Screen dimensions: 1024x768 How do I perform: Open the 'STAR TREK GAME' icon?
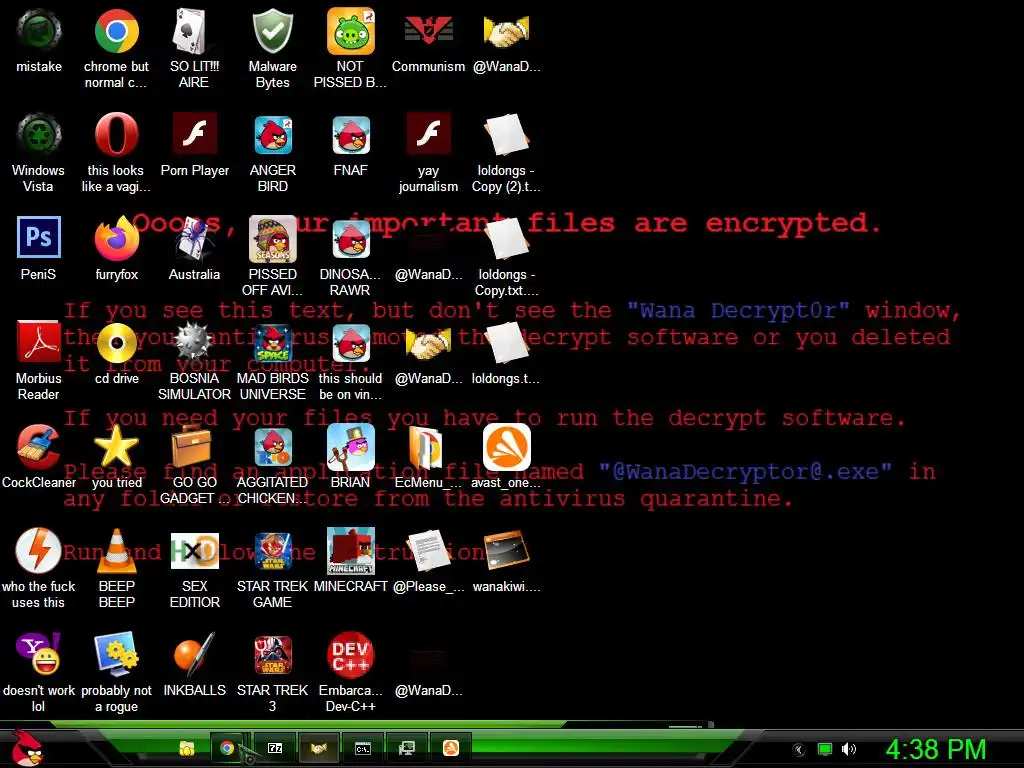pyautogui.click(x=272, y=551)
